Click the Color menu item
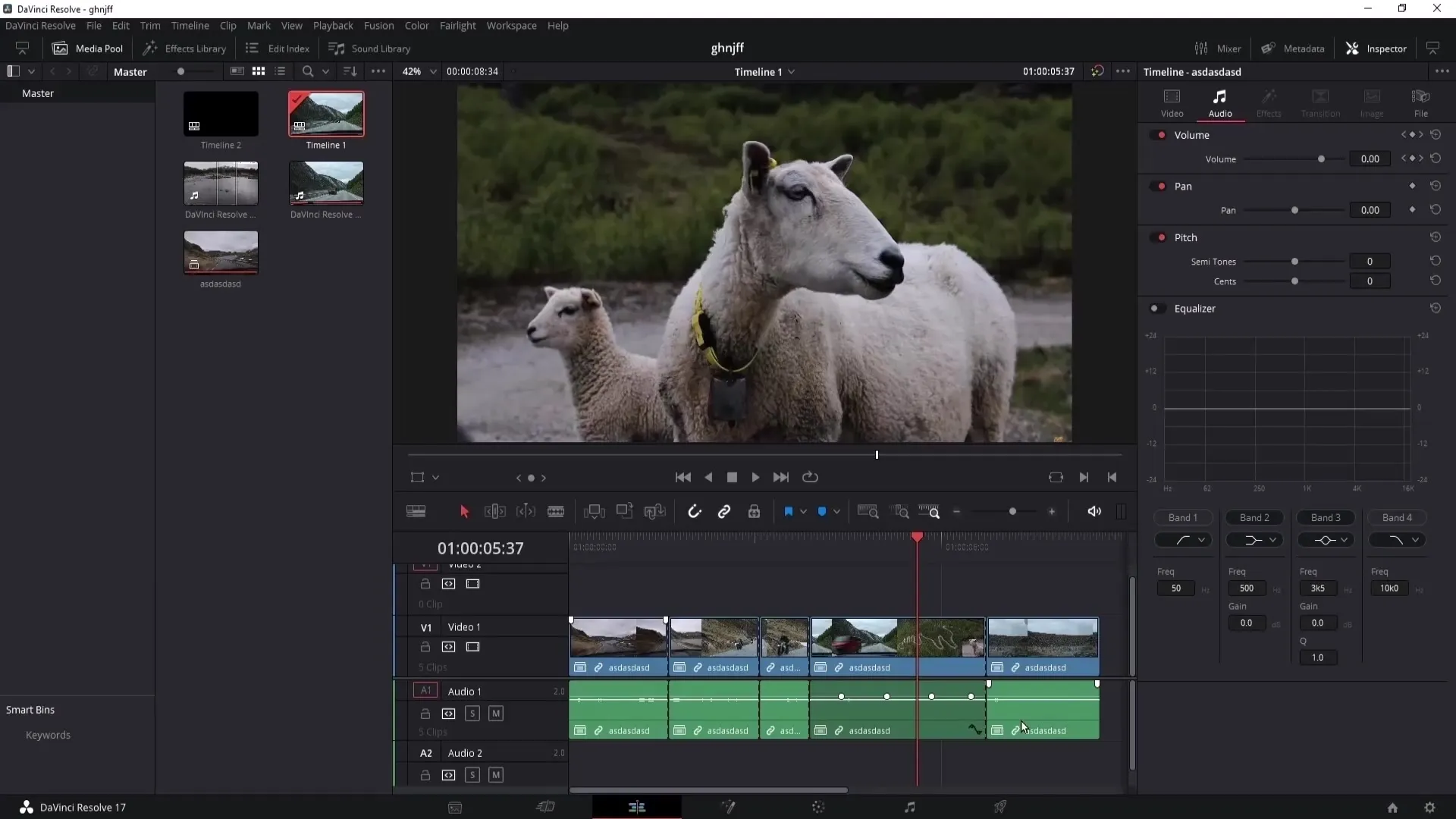 pos(417,25)
